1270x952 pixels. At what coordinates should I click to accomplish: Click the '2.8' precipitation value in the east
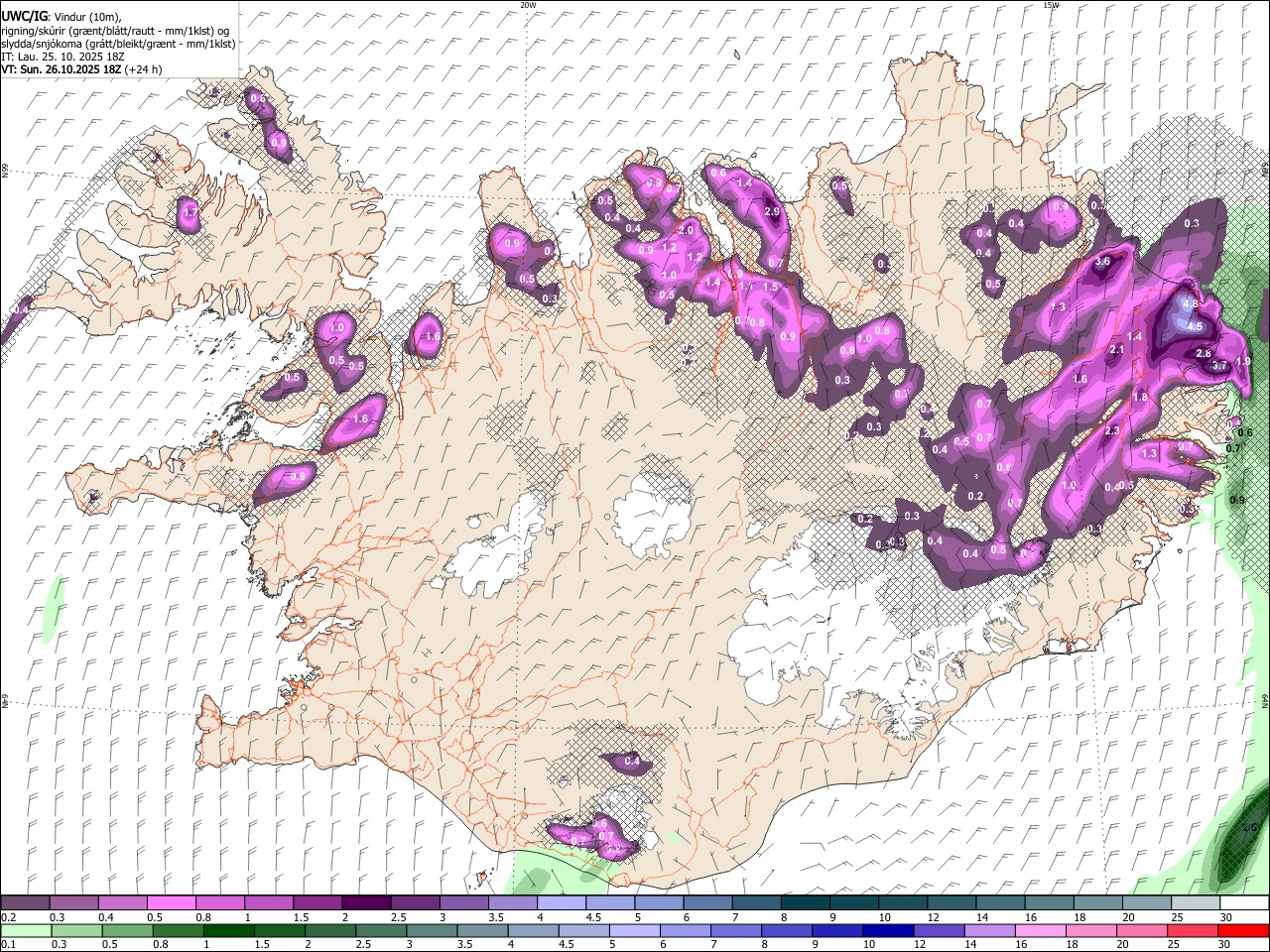(x=1204, y=353)
